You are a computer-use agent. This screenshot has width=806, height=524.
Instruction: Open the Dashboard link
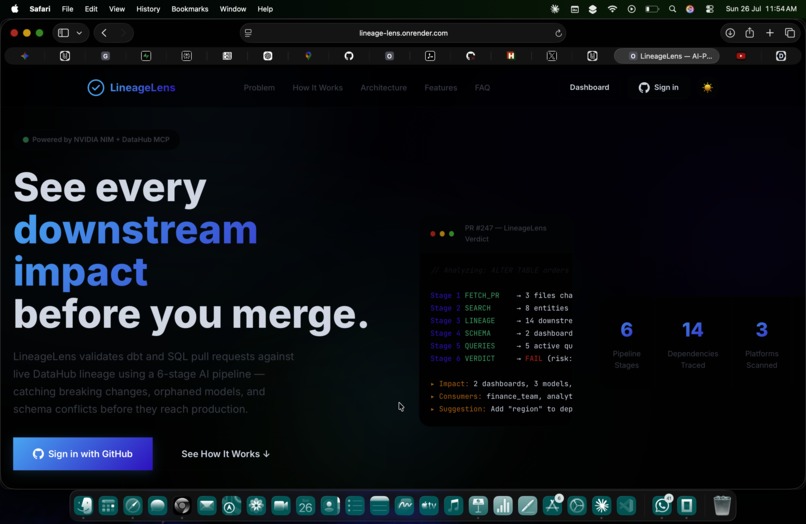[x=589, y=87]
